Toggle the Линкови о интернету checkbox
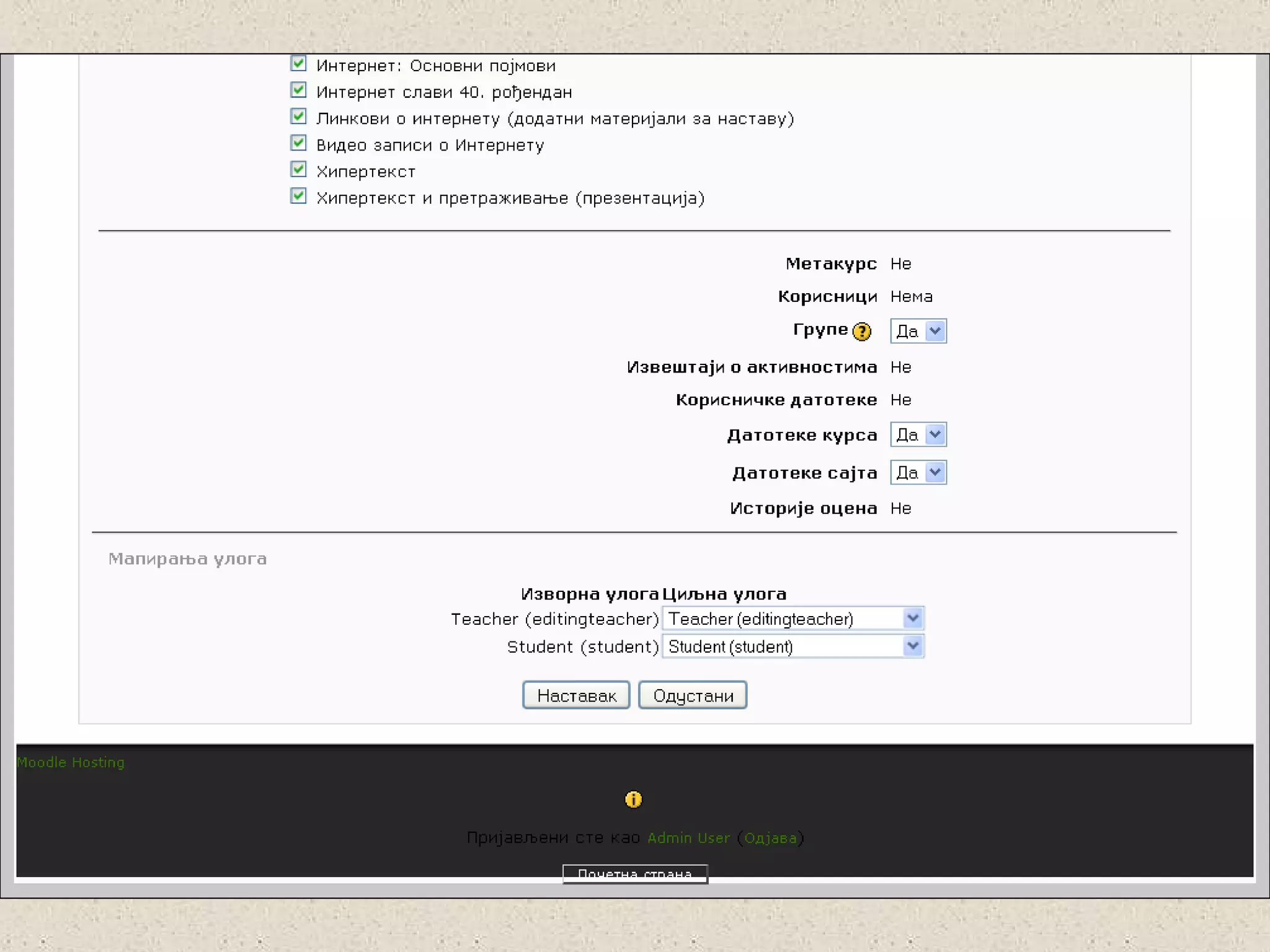Screen dimensions: 1270x952 click(298, 117)
